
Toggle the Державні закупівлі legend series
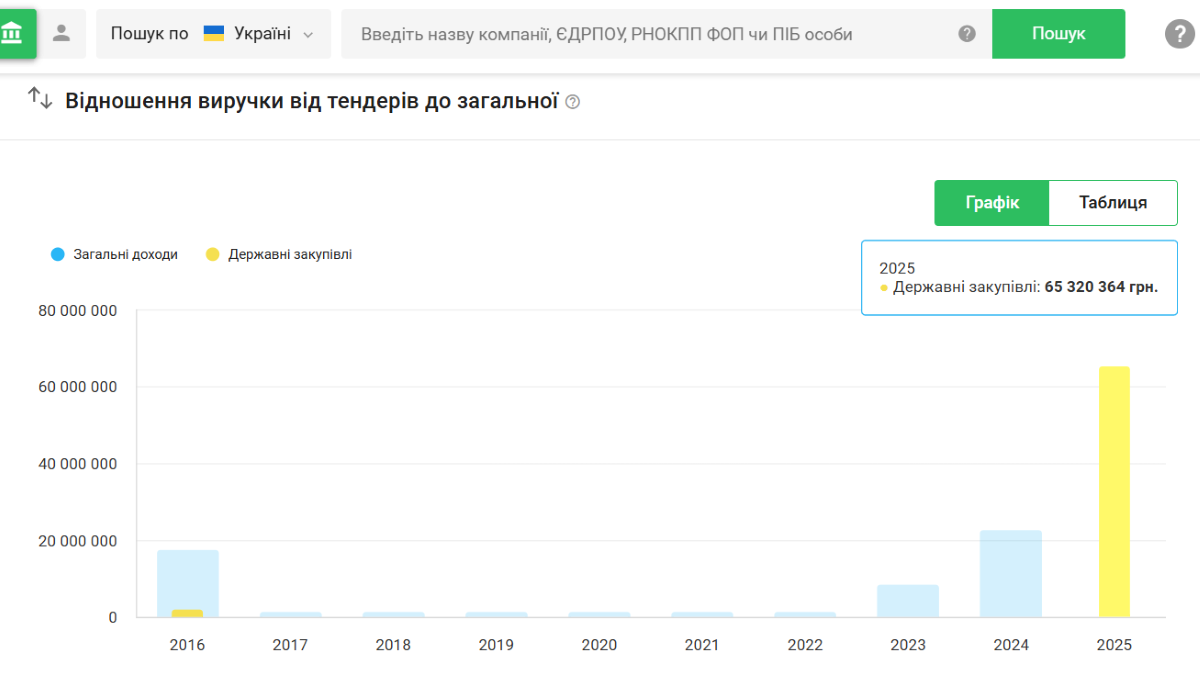(x=279, y=255)
